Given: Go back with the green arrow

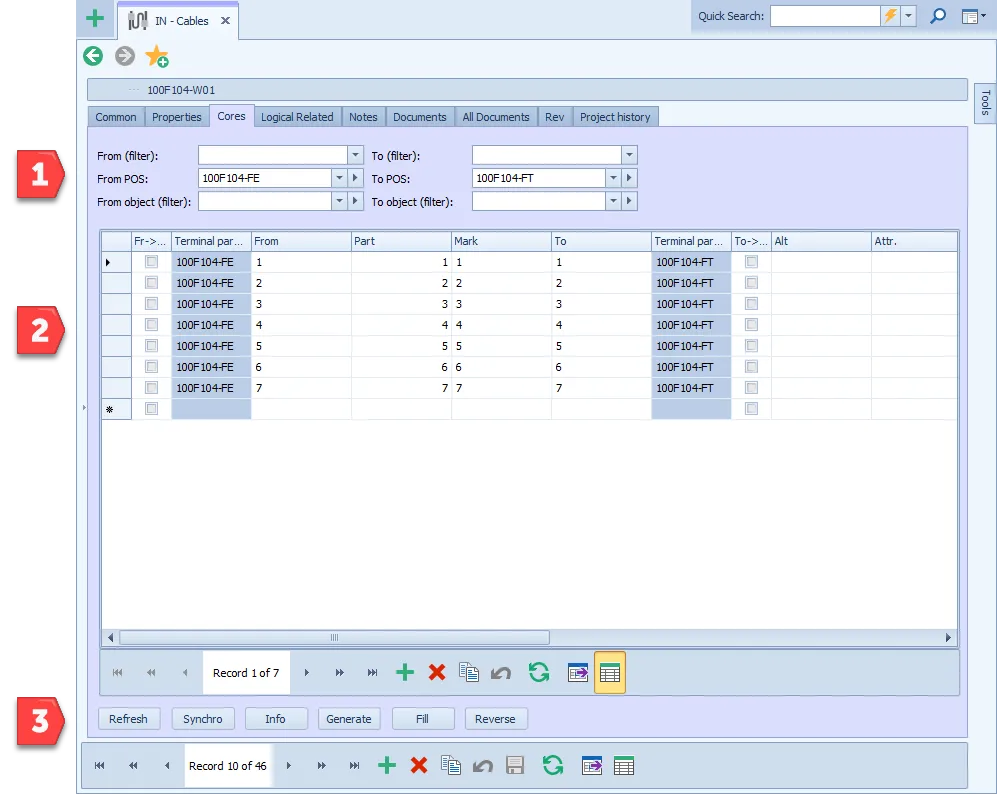Looking at the screenshot, I should pos(93,56).
